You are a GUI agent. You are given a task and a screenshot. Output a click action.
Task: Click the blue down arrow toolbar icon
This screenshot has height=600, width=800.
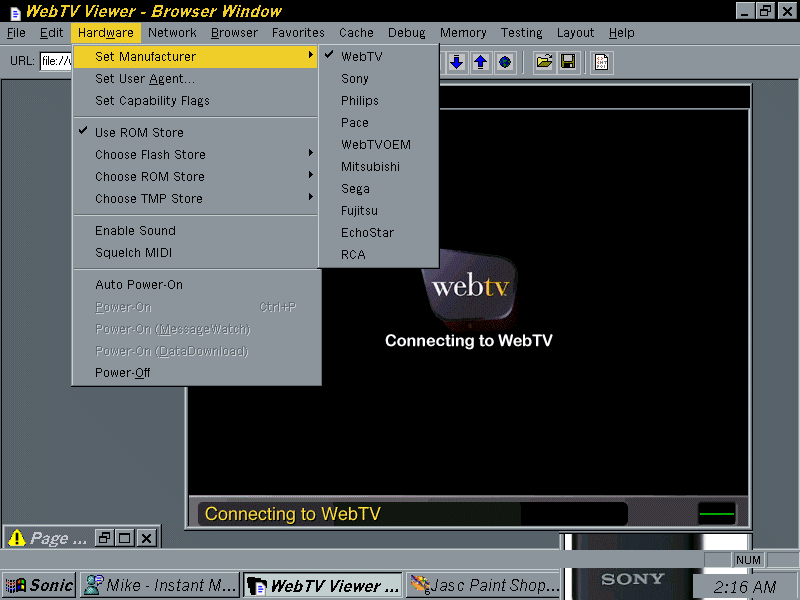click(457, 62)
